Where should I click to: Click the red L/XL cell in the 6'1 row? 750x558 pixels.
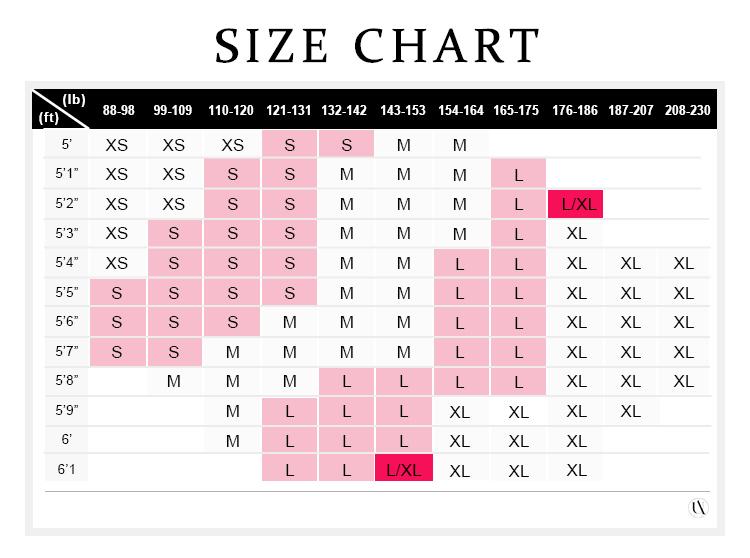403,470
